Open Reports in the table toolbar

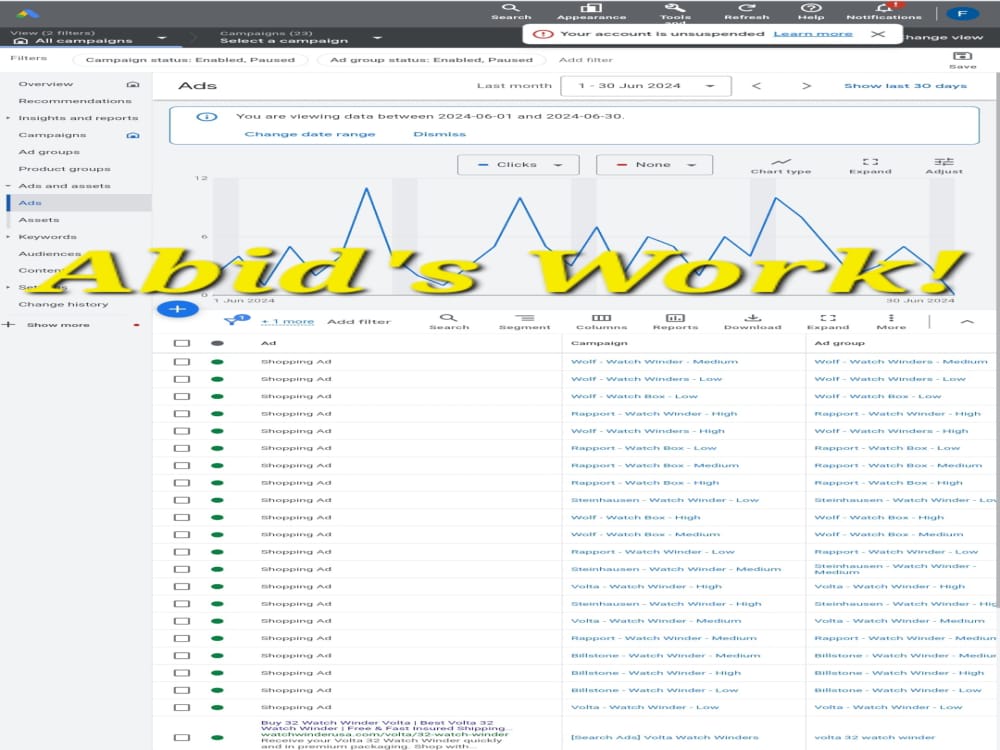pyautogui.click(x=675, y=321)
